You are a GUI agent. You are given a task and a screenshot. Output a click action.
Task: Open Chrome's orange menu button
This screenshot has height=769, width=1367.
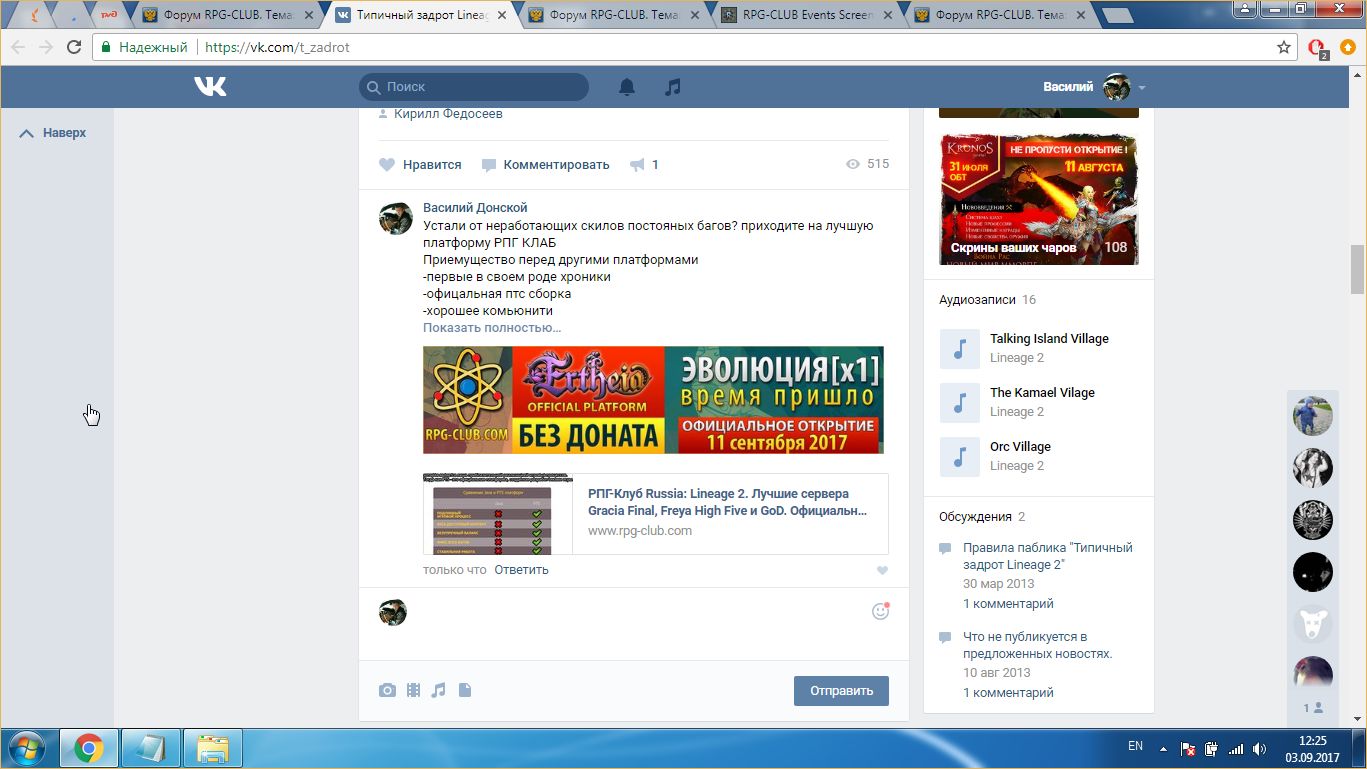tap(1346, 47)
